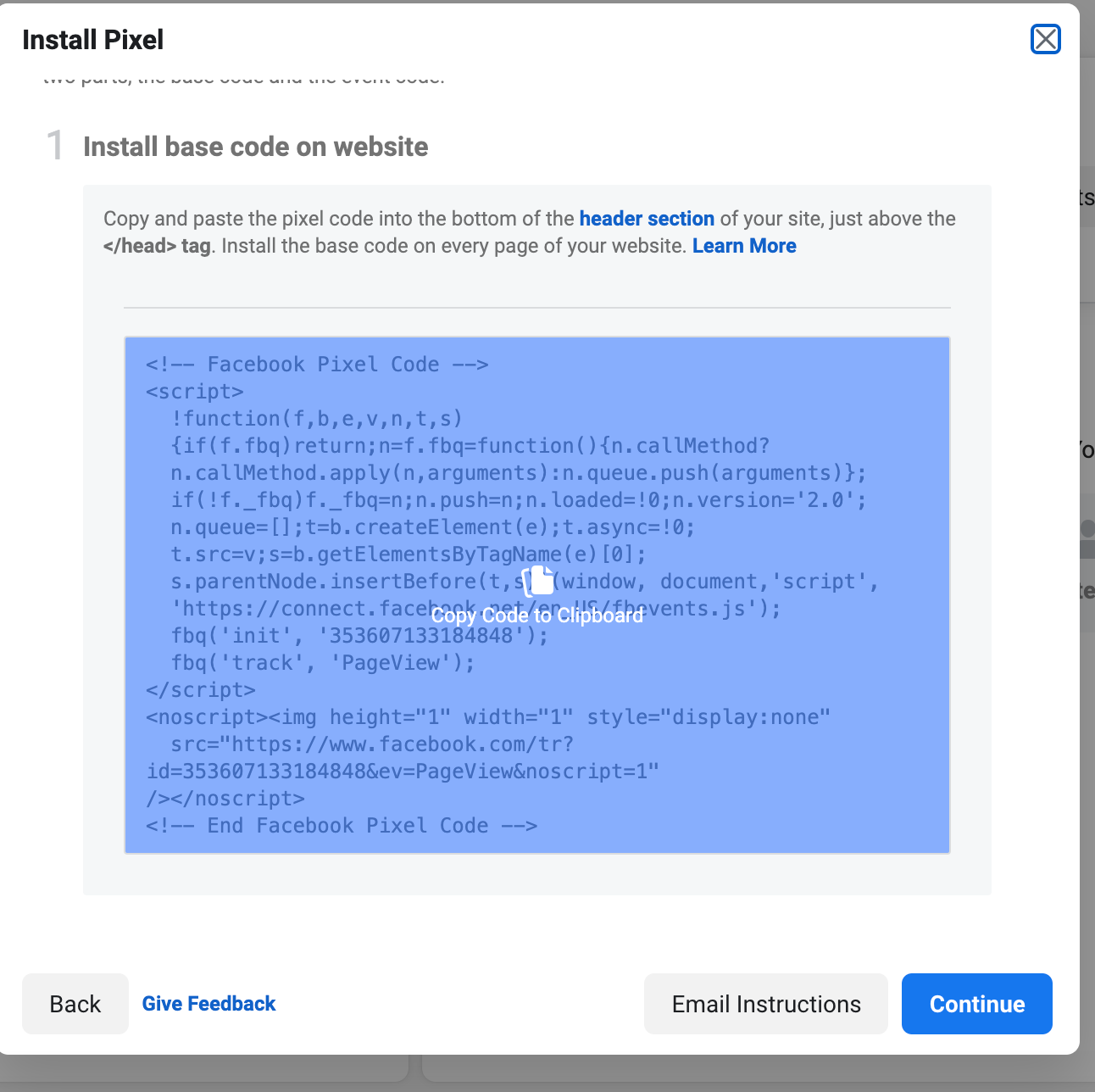Viewport: 1095px width, 1092px height.
Task: Close the Install Pixel dialog
Action: pos(1045,39)
